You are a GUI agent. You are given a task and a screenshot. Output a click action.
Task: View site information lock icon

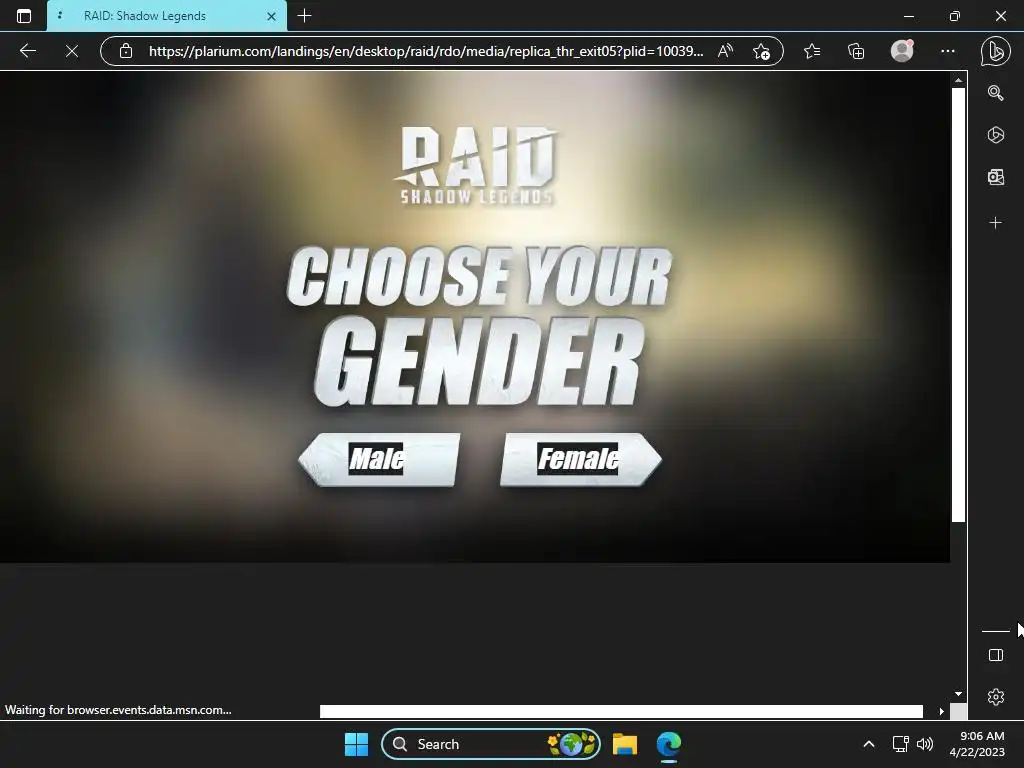pyautogui.click(x=126, y=51)
